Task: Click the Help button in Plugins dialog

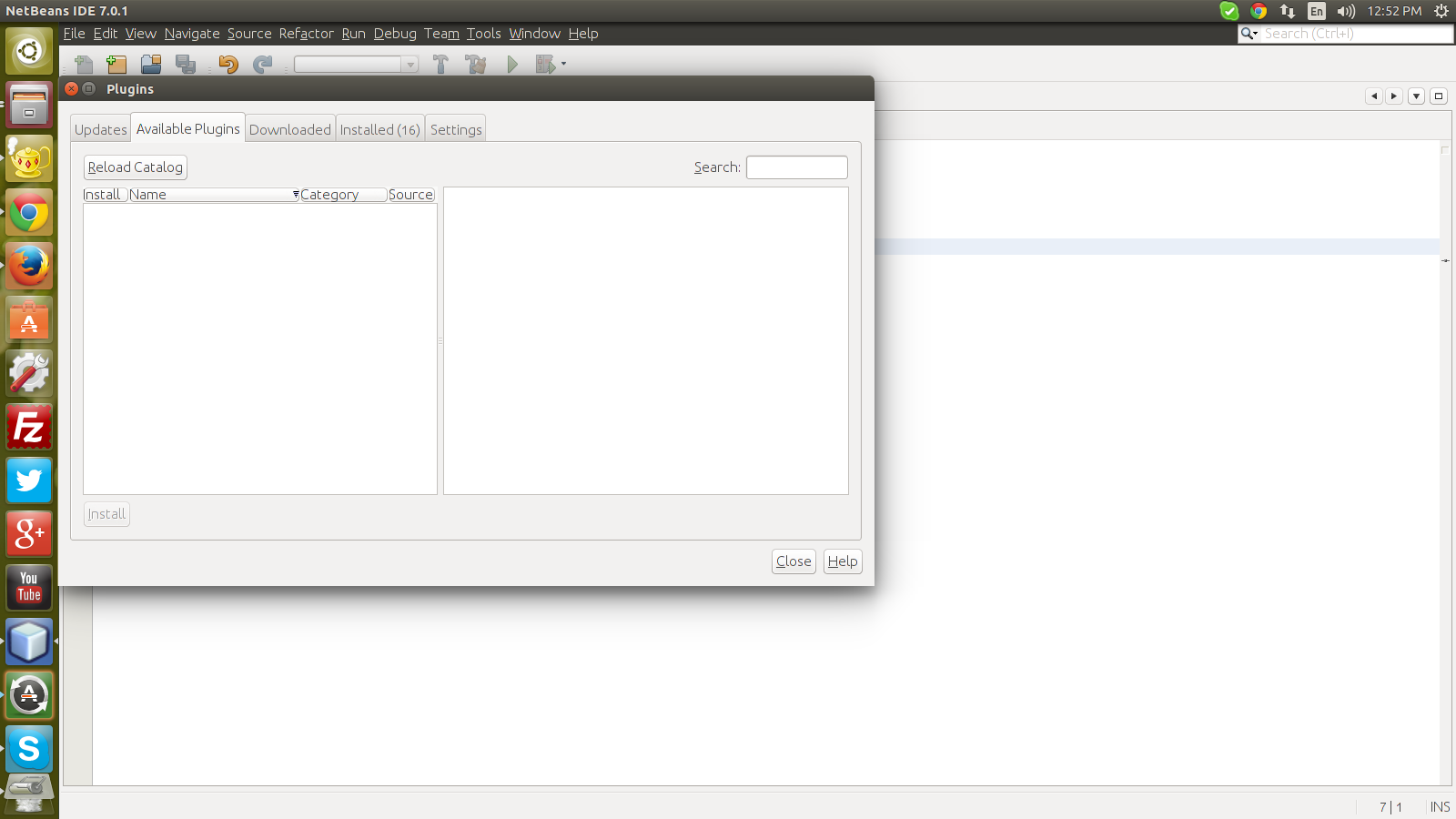Action: point(843,561)
